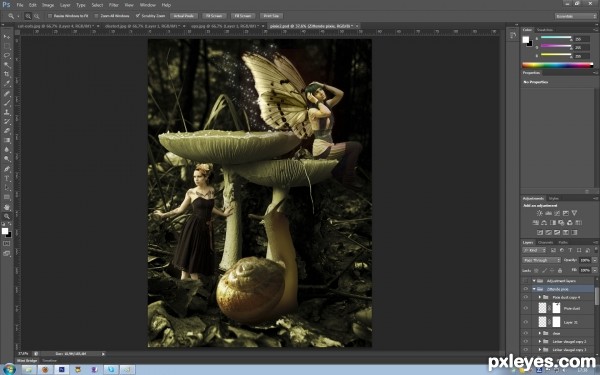600x375 pixels.
Task: Expand the Linker vleugel copy 2 group
Action: click(540, 341)
